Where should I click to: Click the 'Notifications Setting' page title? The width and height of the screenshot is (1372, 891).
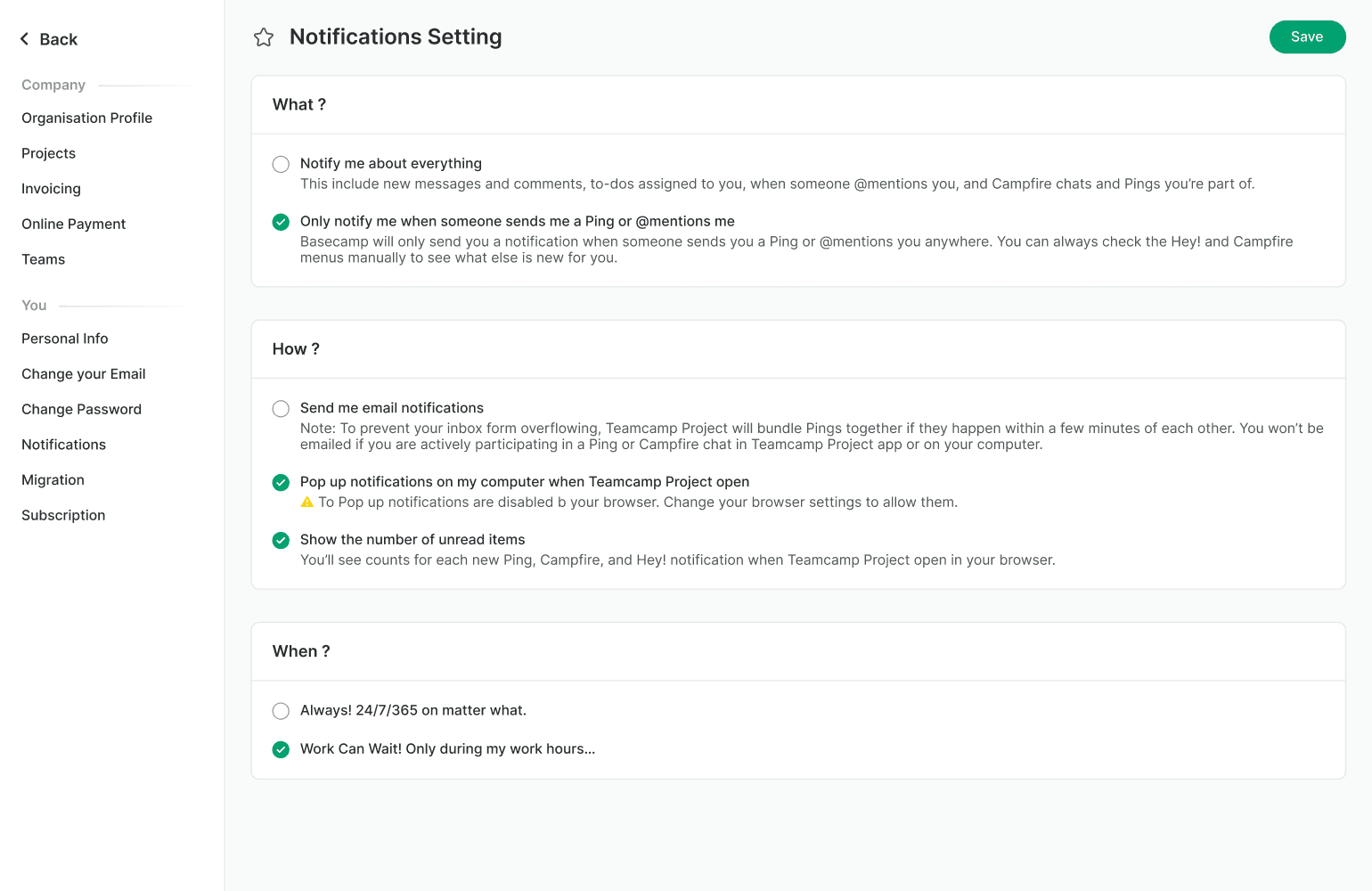pyautogui.click(x=396, y=37)
